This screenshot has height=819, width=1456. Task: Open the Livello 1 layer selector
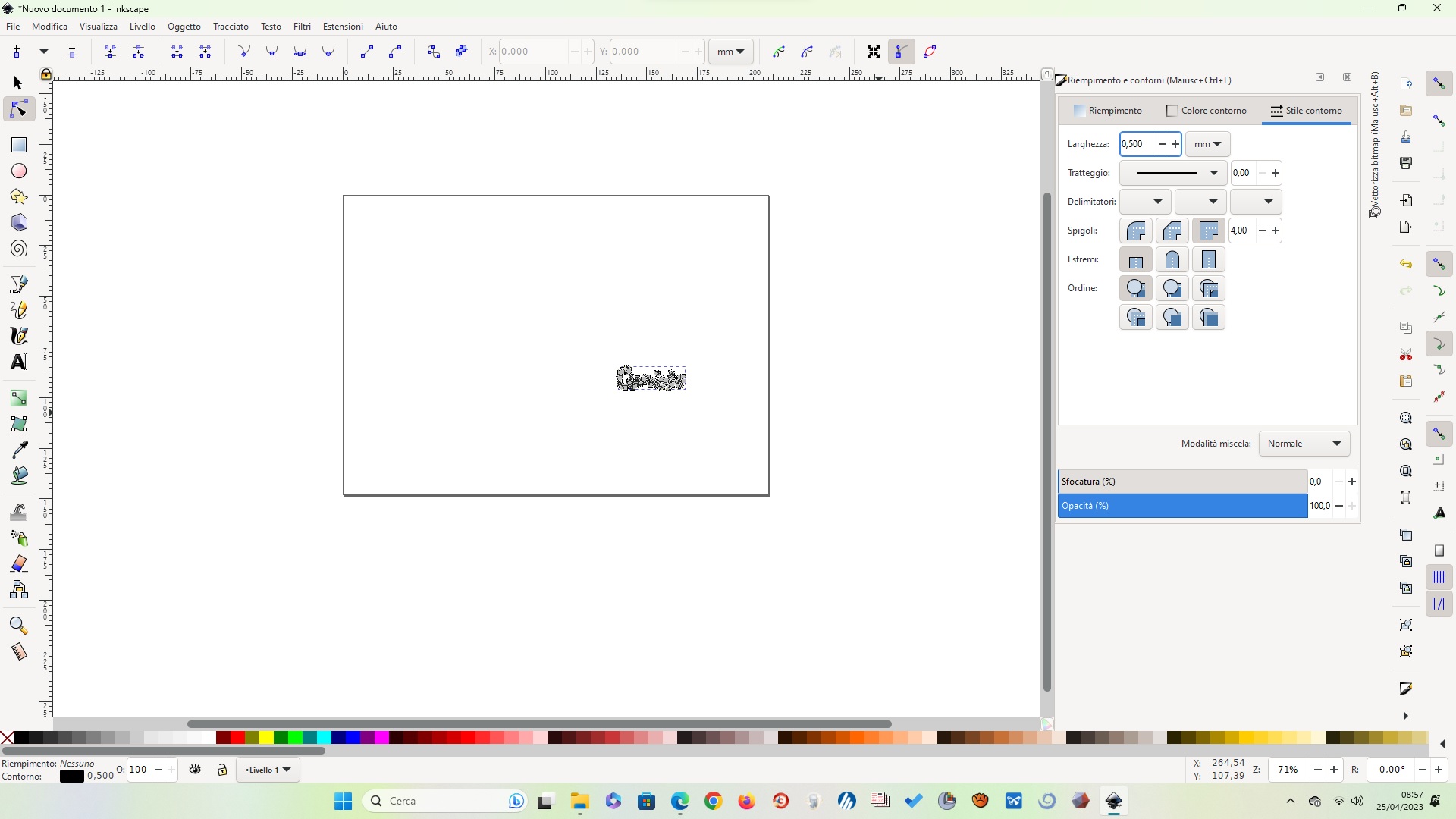[268, 770]
